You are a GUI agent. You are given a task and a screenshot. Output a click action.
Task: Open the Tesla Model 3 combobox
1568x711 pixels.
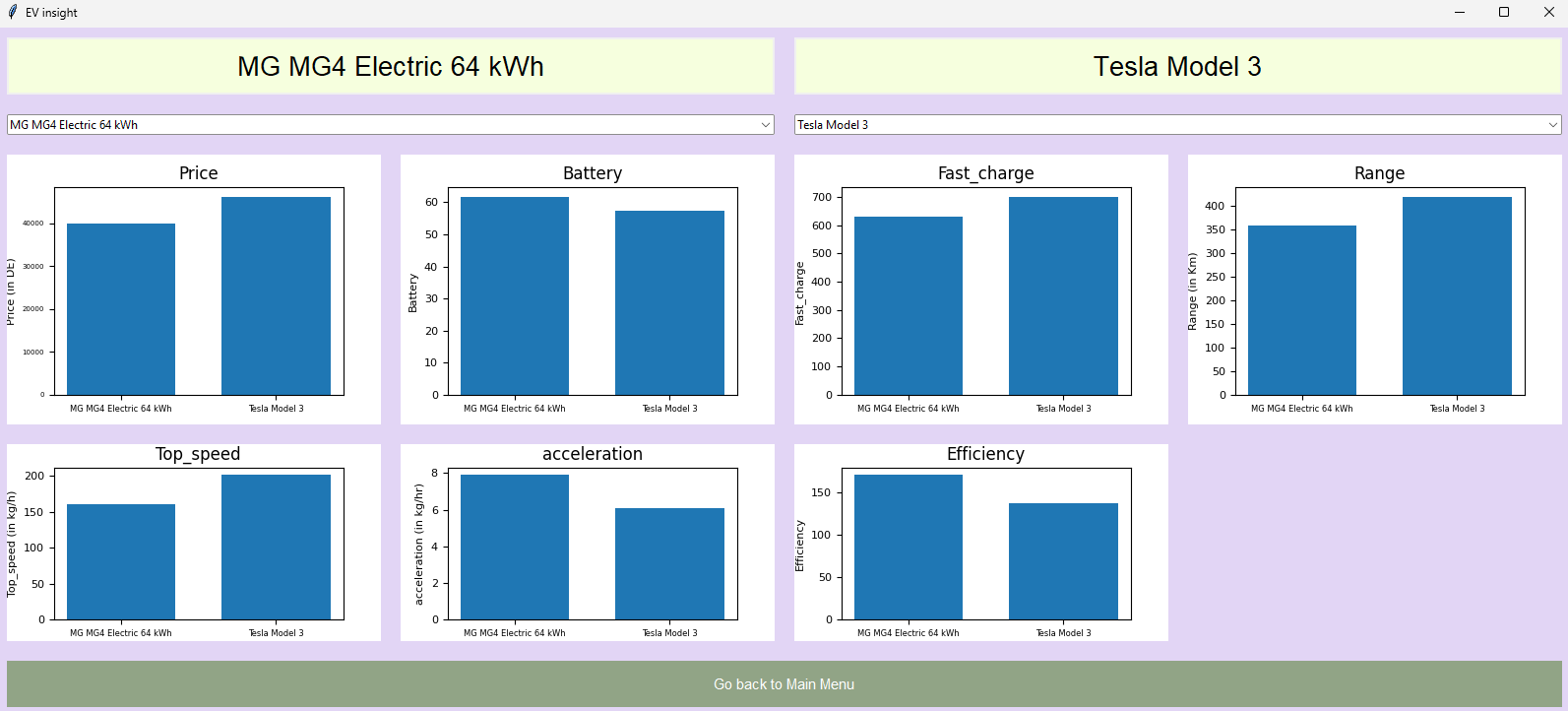point(1178,125)
